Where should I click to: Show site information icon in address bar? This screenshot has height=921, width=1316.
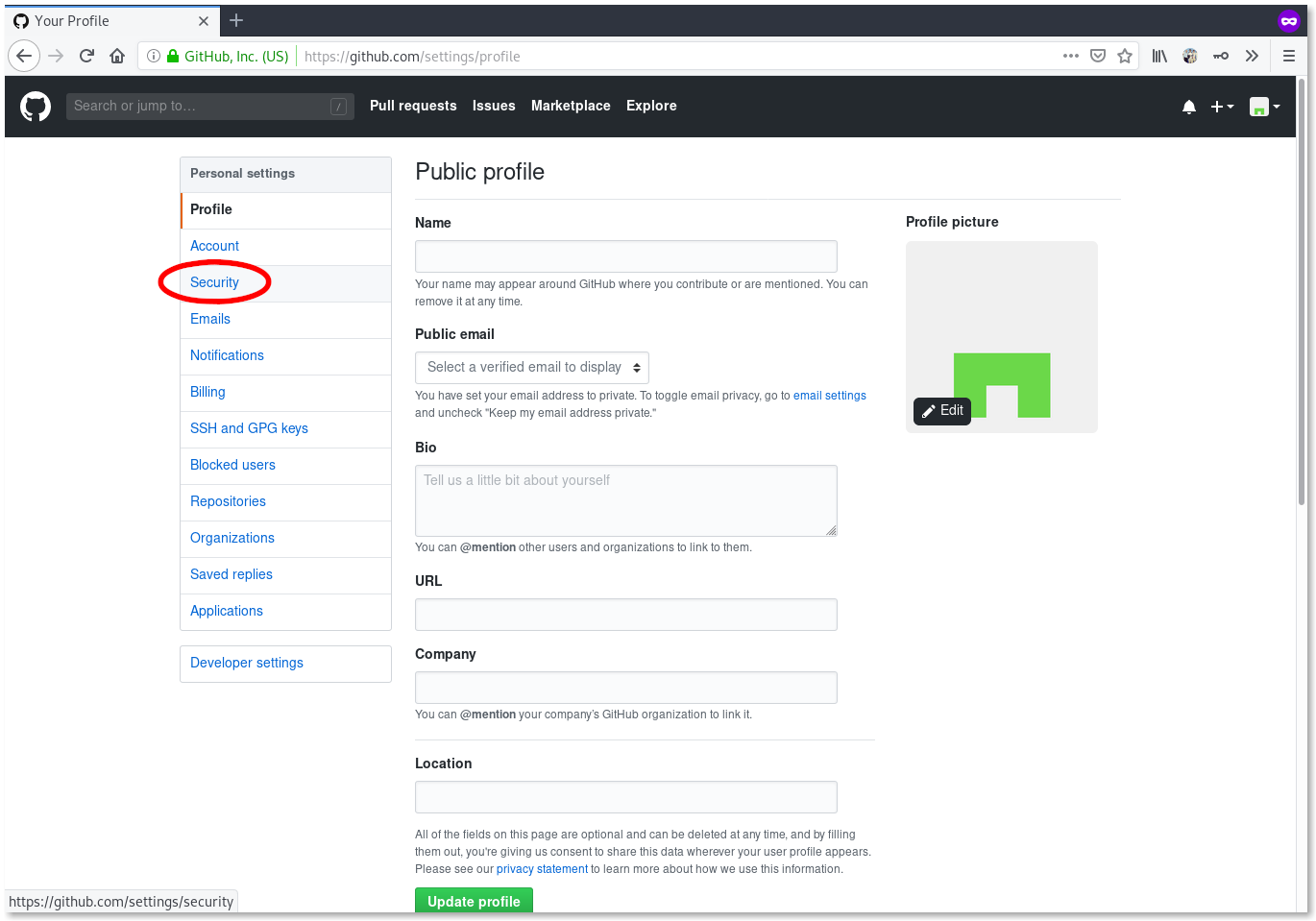[x=153, y=56]
